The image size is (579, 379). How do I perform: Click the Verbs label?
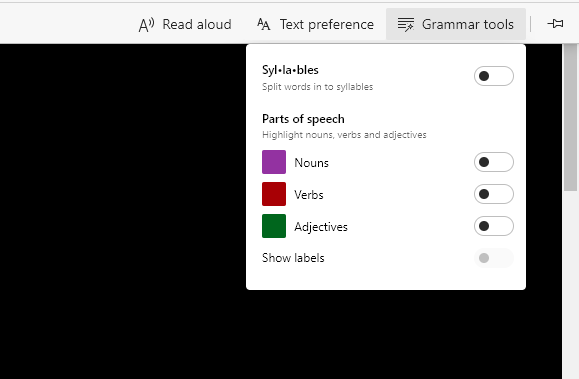(x=309, y=195)
